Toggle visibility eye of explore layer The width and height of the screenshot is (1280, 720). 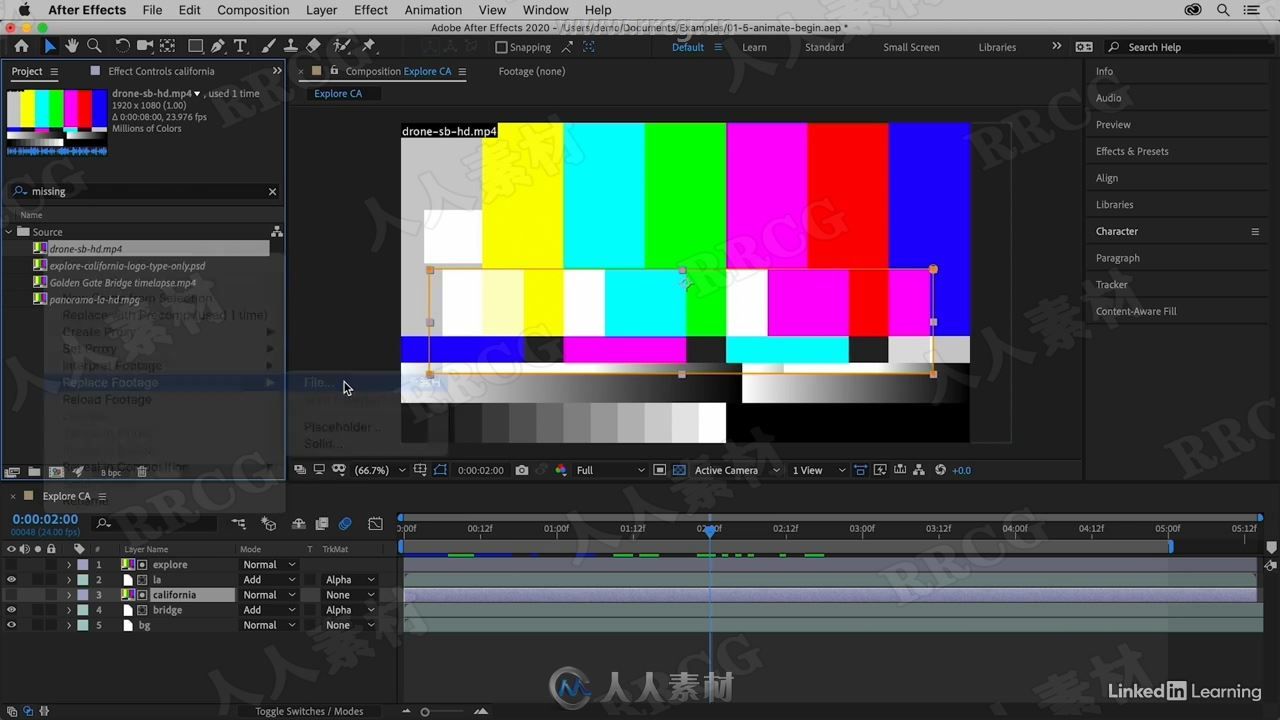11,565
